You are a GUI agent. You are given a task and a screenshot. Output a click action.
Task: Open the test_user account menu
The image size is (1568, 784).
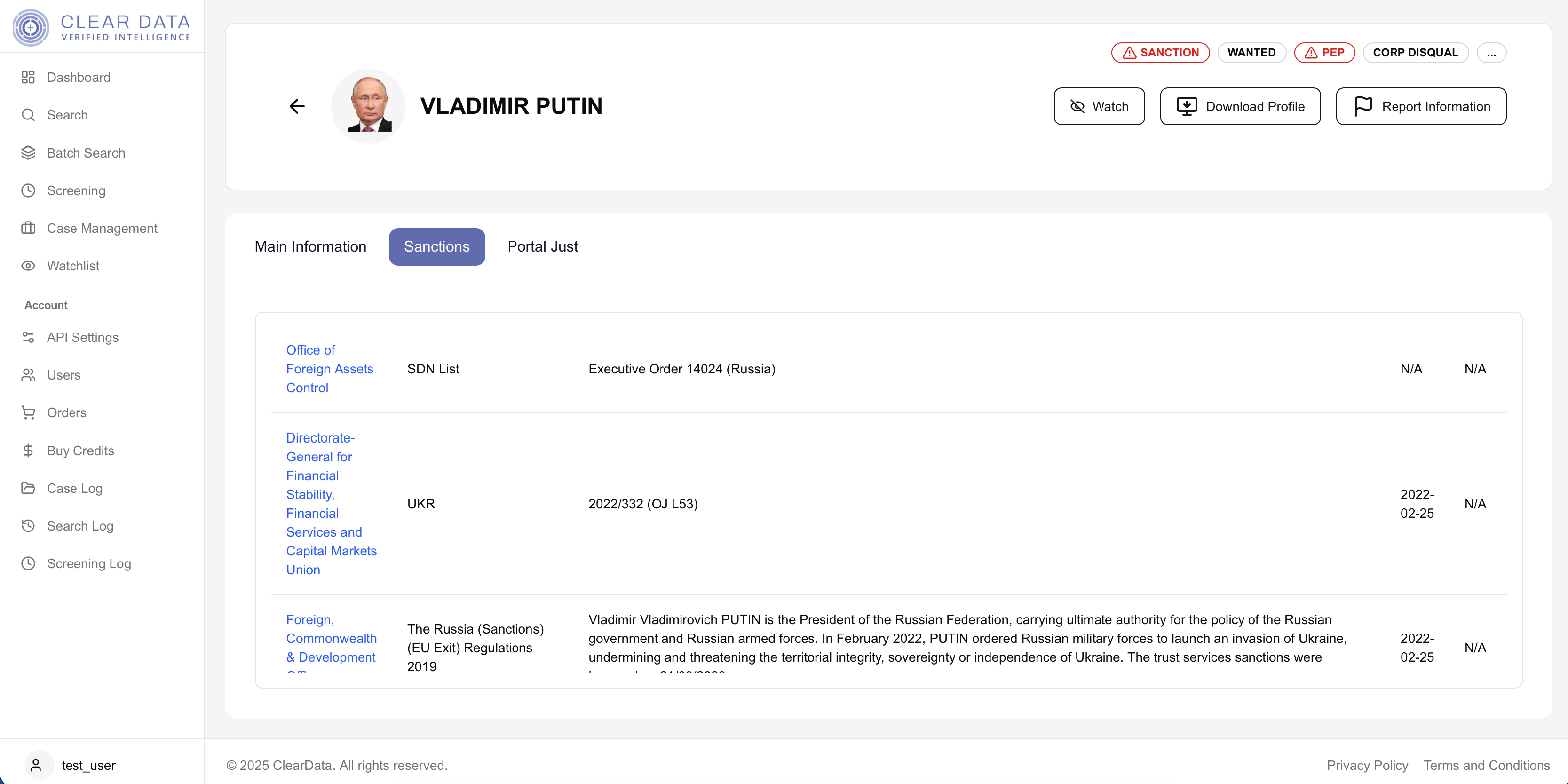point(88,765)
